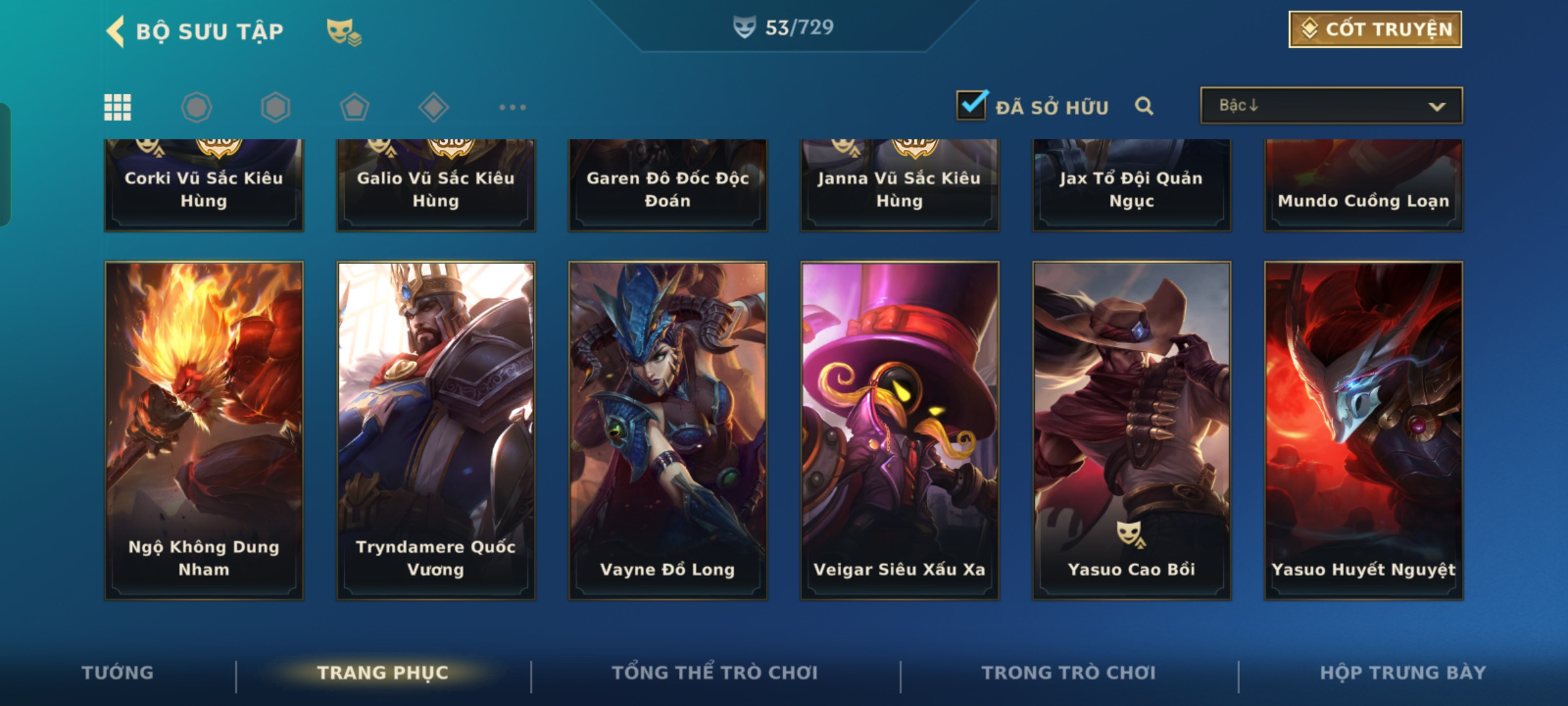
Task: Expand the Bậc sort dropdown
Action: pos(1331,105)
